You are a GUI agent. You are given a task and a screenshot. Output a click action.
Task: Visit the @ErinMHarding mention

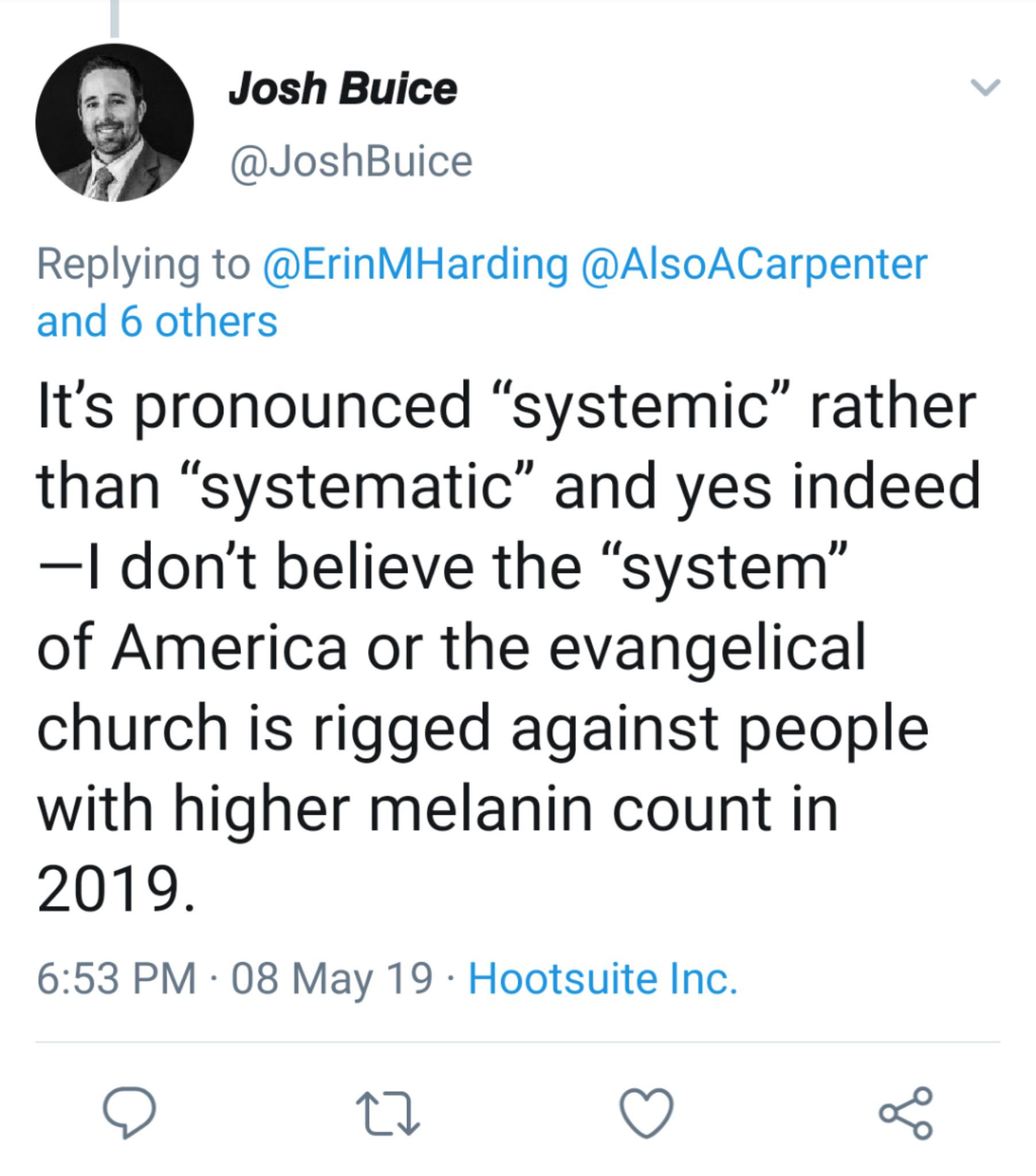click(x=416, y=265)
